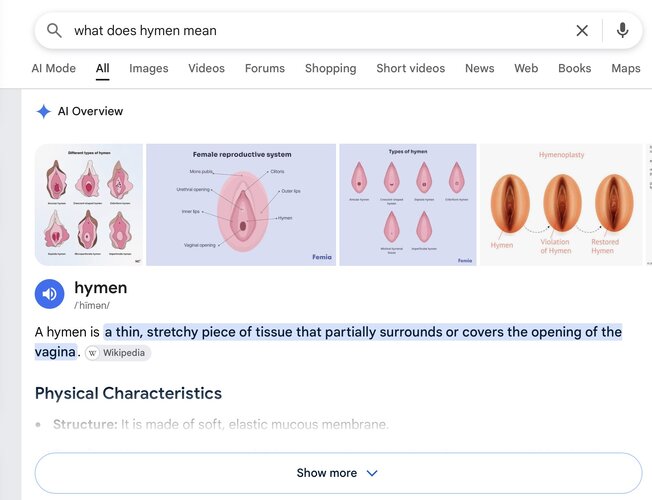Open the Wikipedia source chip
Image resolution: width=652 pixels, height=500 pixels.
coord(118,353)
